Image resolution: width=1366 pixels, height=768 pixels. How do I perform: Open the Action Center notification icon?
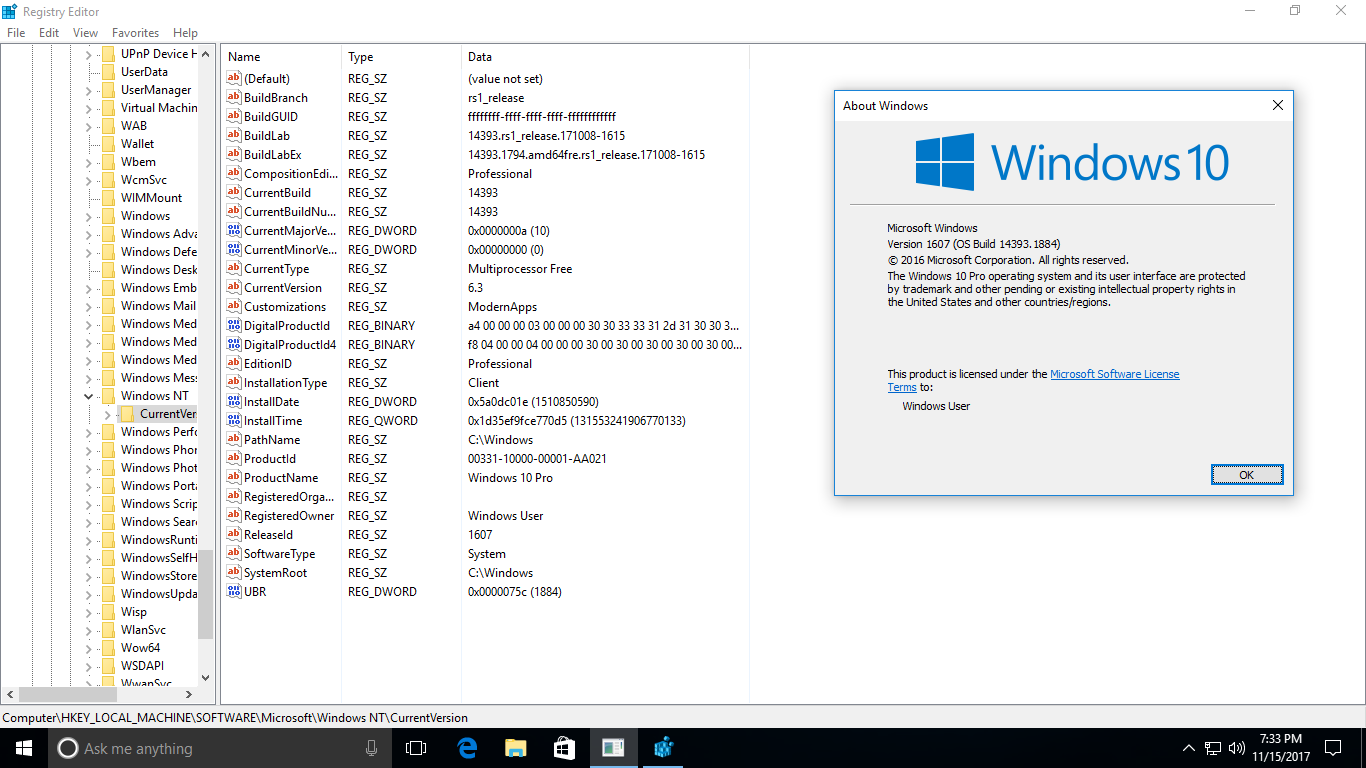pyautogui.click(x=1333, y=748)
